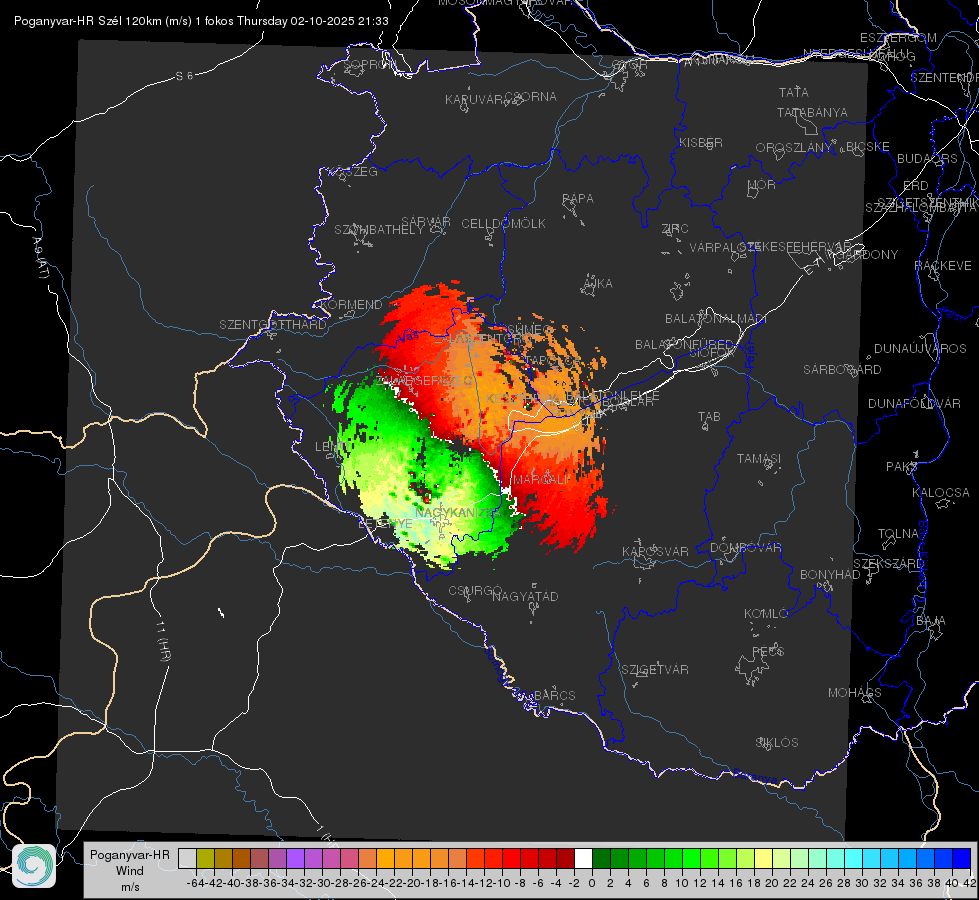This screenshot has width=979, height=900.
Task: Click the KAPUVÁR town label
Action: (475, 100)
